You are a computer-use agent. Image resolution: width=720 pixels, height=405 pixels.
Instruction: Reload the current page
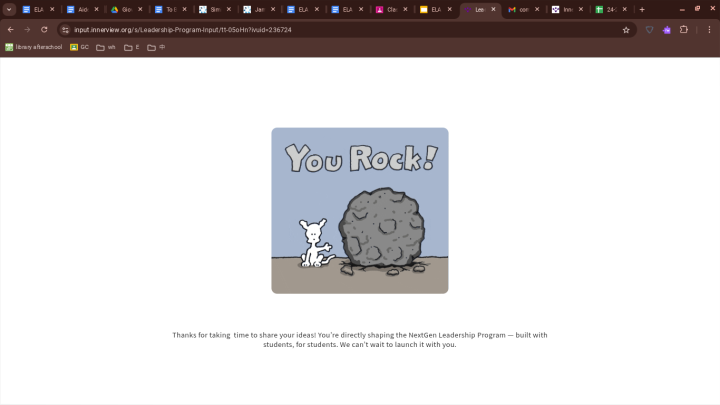point(44,30)
